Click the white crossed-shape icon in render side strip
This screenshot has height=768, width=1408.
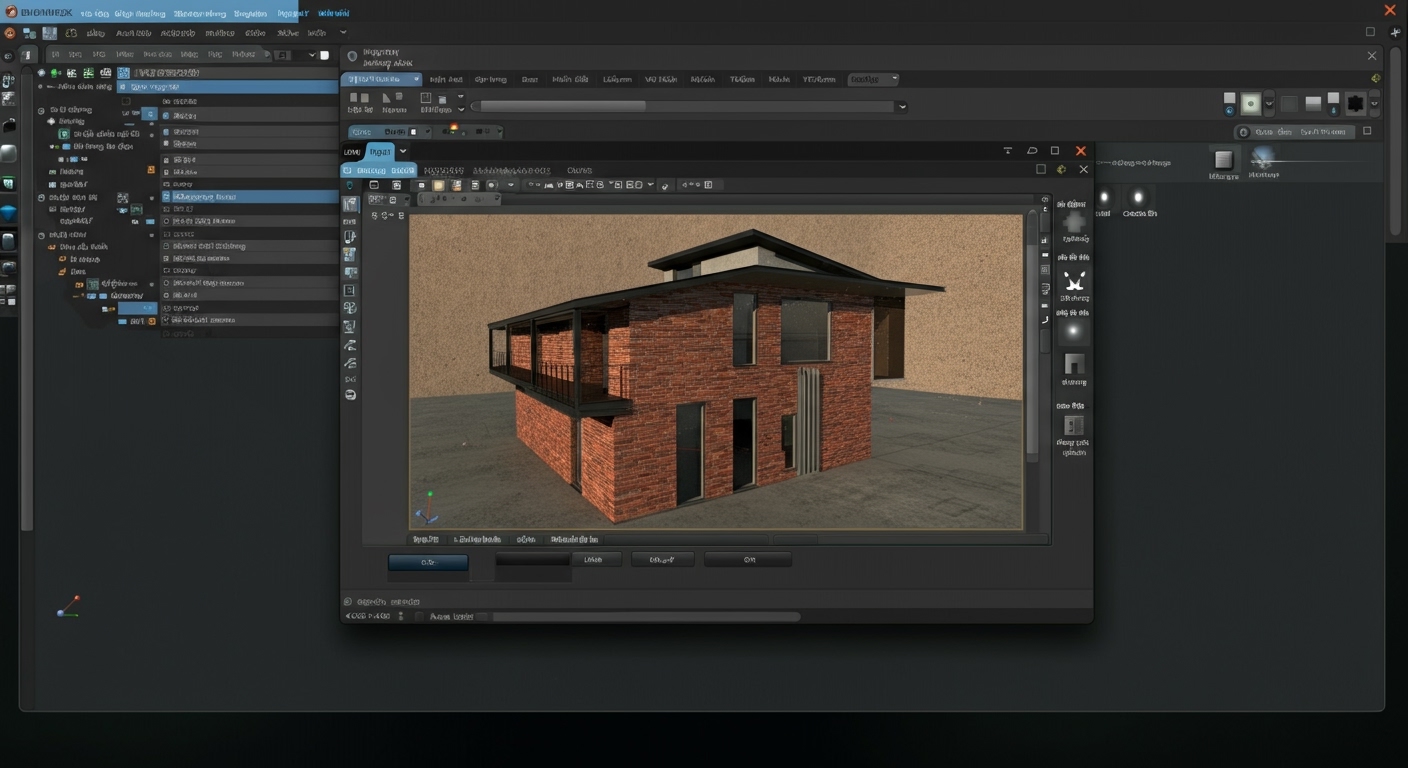(x=1074, y=280)
